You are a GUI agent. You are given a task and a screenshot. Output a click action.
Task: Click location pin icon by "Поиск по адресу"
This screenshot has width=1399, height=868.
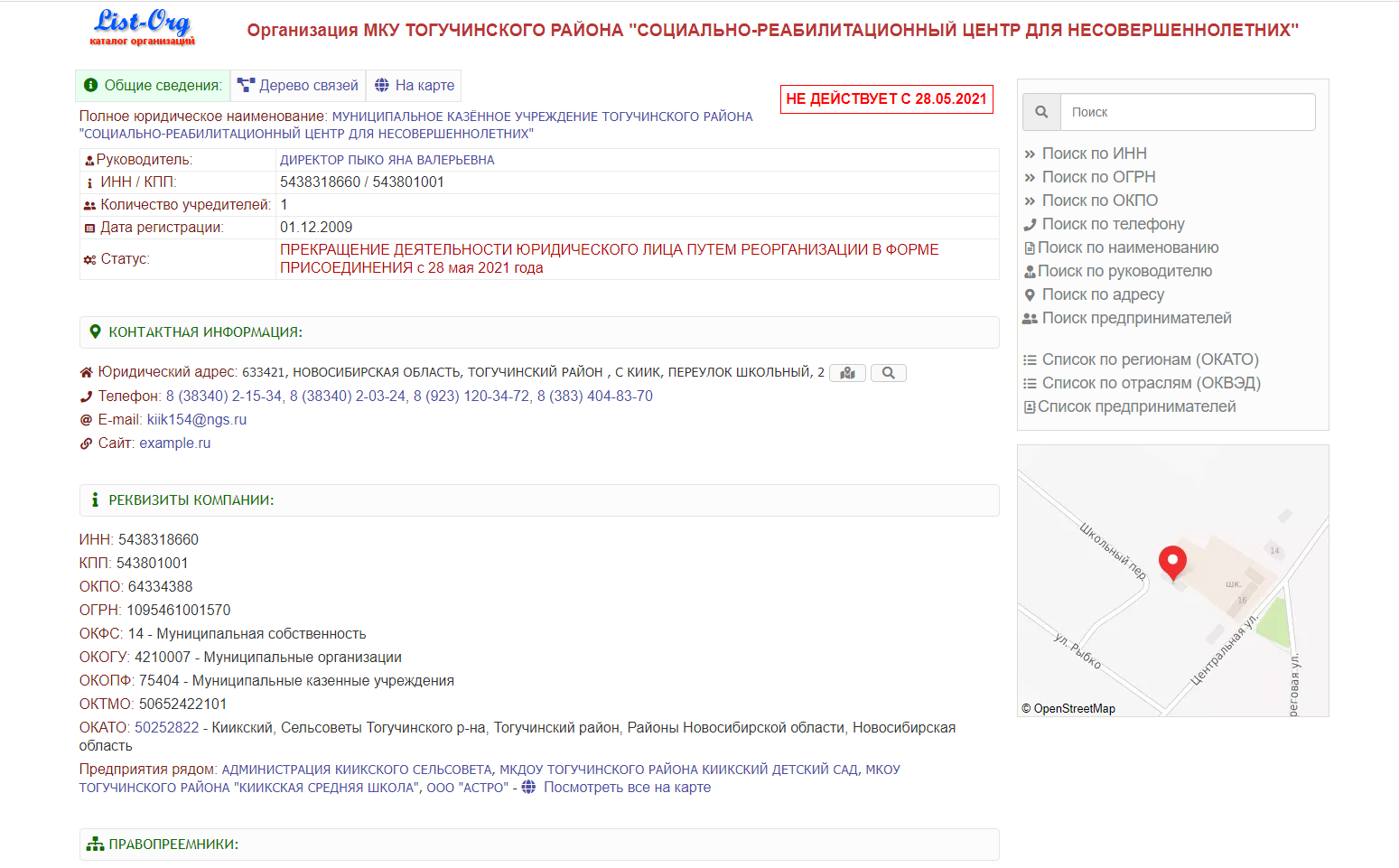(x=1030, y=295)
